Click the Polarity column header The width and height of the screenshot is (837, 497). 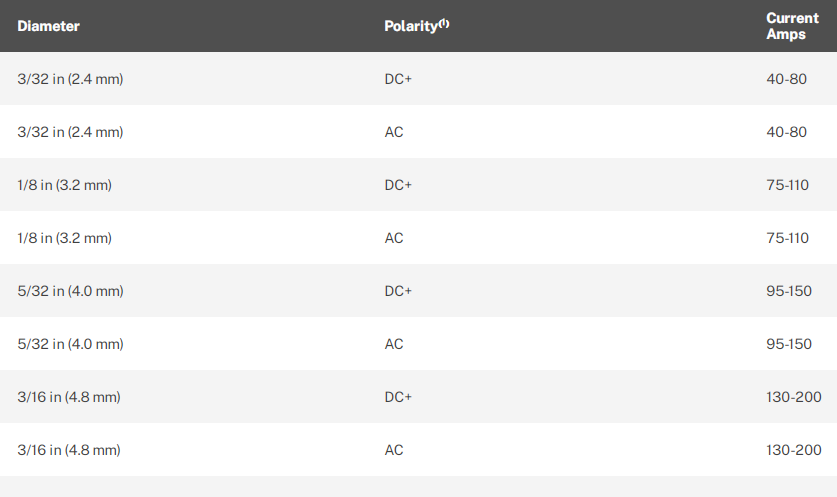click(x=411, y=26)
